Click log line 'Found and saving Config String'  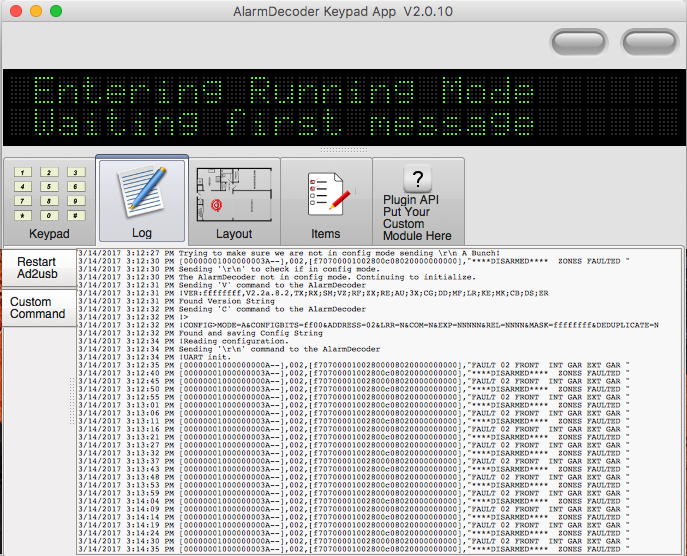coord(200,333)
